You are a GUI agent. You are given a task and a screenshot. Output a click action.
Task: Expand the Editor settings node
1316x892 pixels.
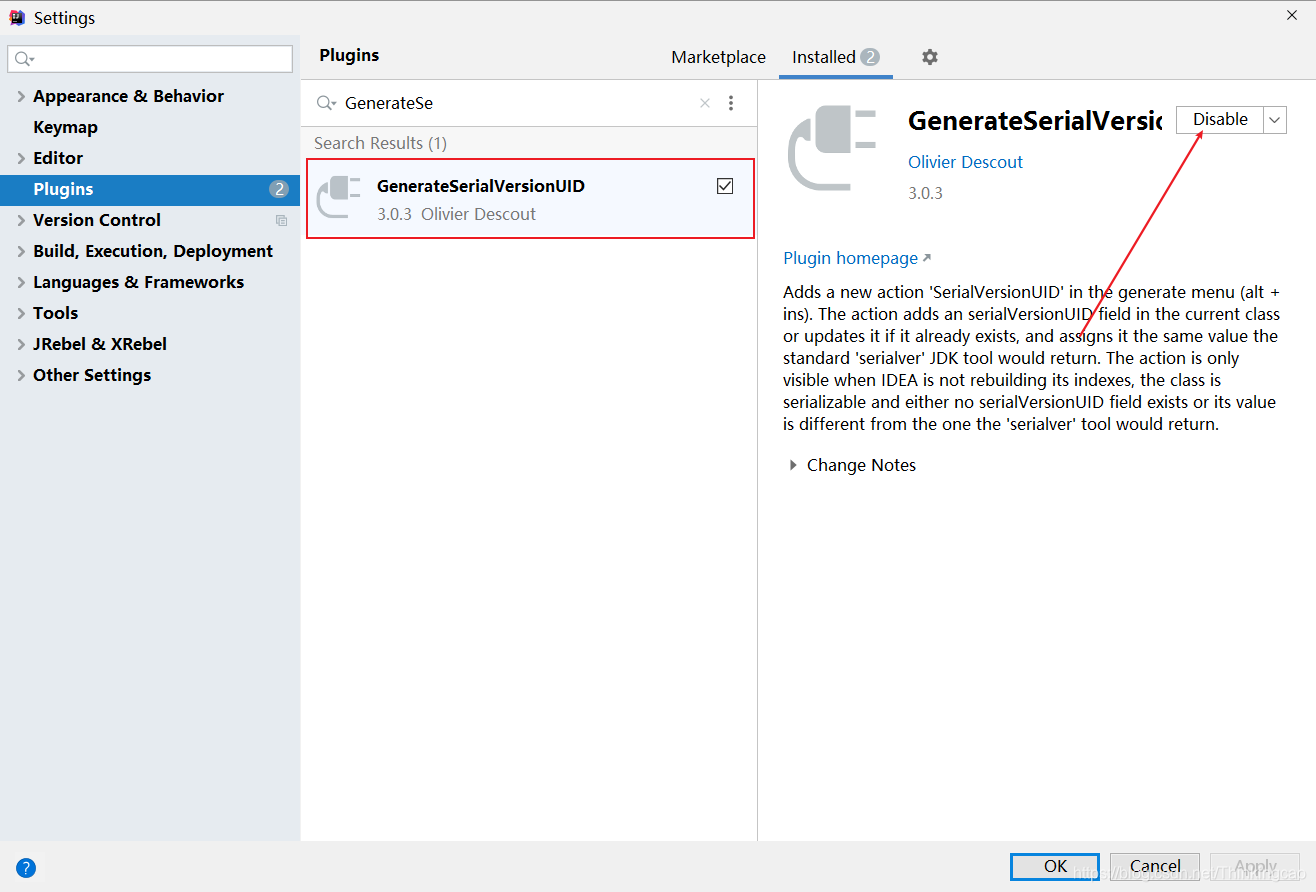click(21, 158)
